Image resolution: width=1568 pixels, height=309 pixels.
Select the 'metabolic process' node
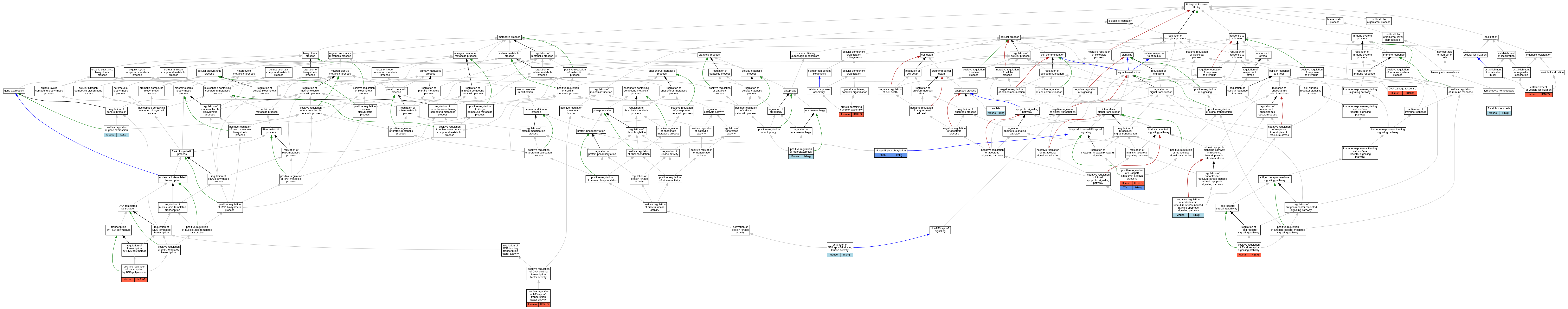point(509,37)
